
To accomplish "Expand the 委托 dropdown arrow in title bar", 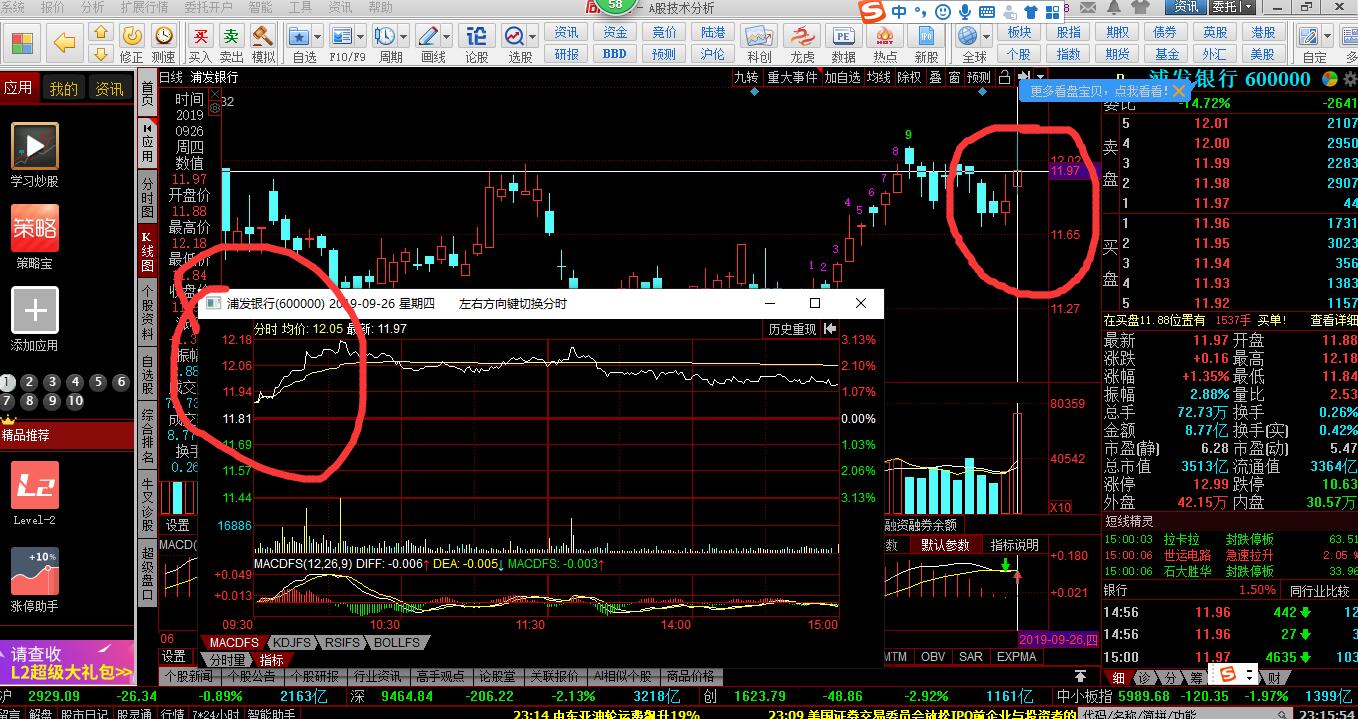I will tap(1249, 6).
